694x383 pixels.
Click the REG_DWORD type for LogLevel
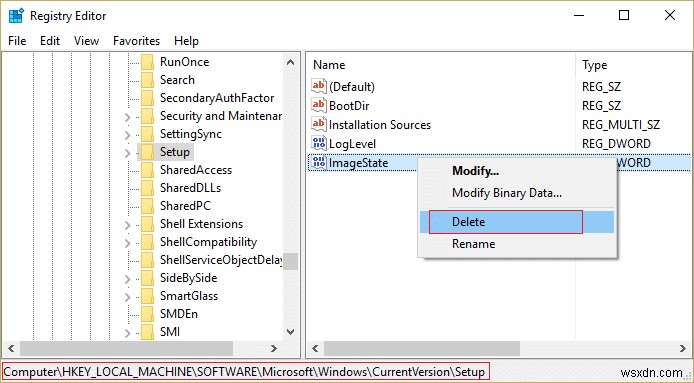click(x=616, y=144)
